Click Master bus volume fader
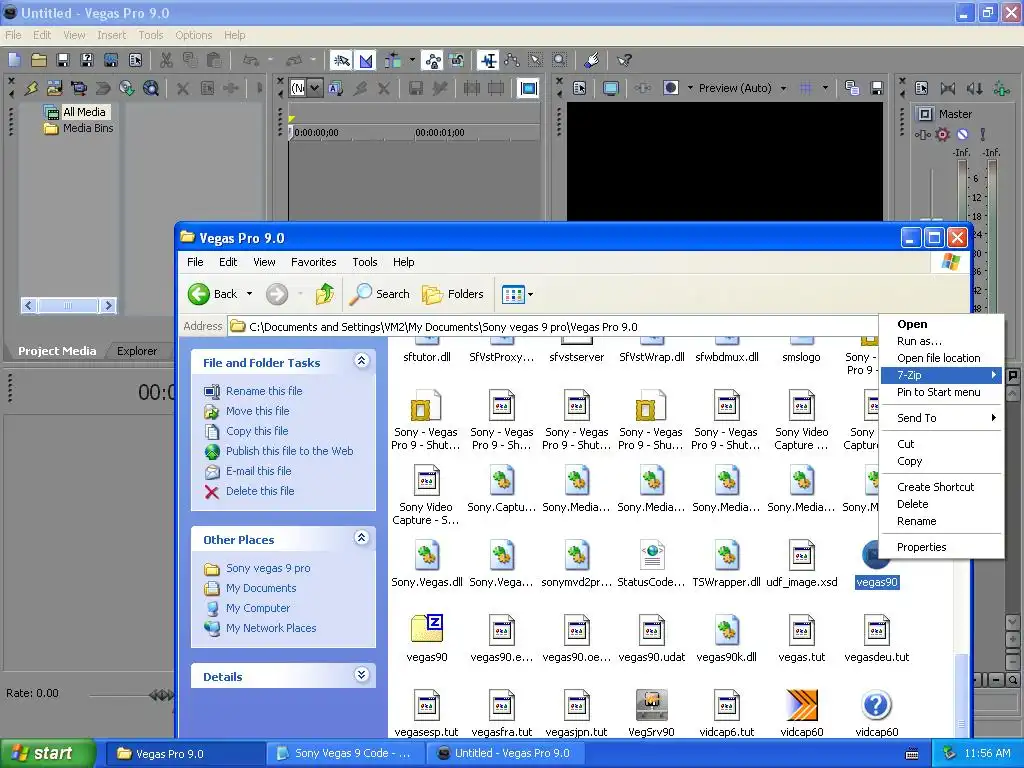Image resolution: width=1024 pixels, height=768 pixels. tap(931, 222)
